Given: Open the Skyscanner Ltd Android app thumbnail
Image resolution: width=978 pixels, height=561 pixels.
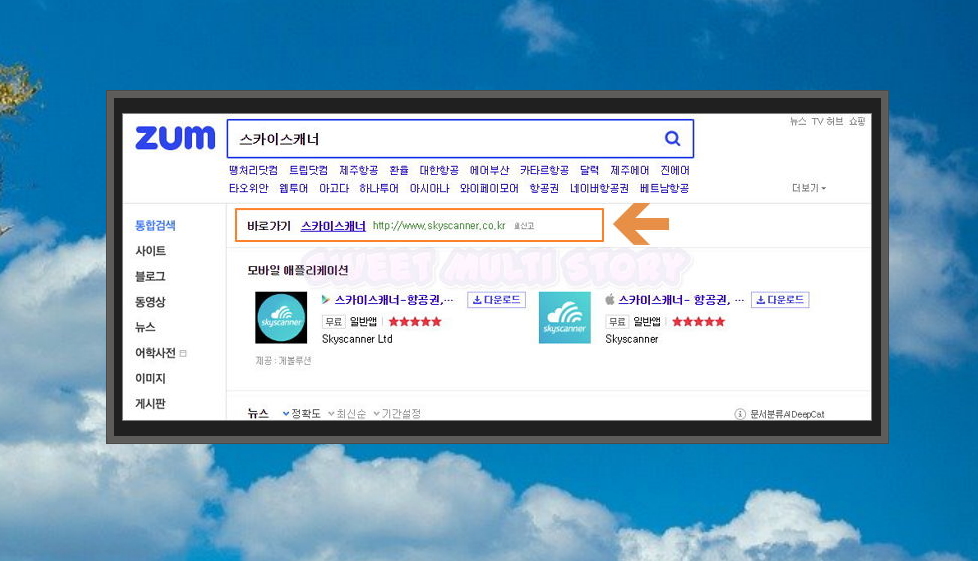Looking at the screenshot, I should tap(281, 317).
